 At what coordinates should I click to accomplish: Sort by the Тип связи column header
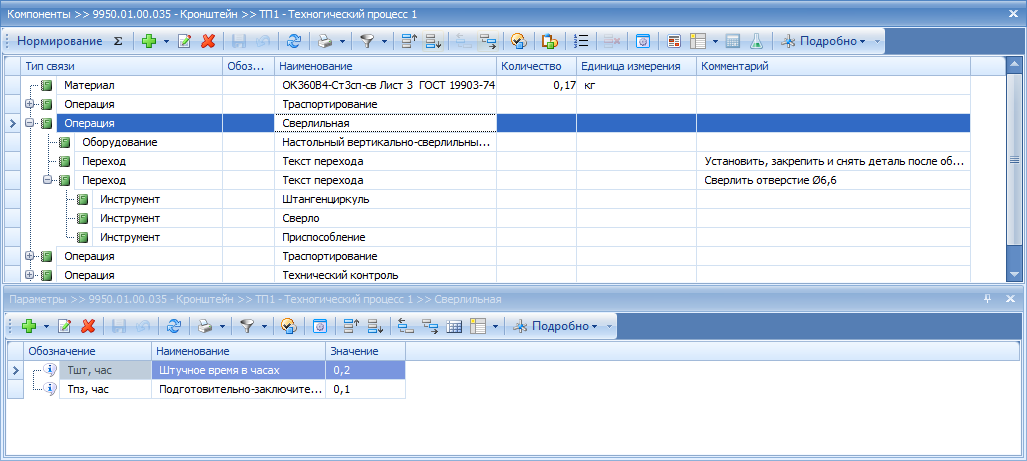(122, 66)
